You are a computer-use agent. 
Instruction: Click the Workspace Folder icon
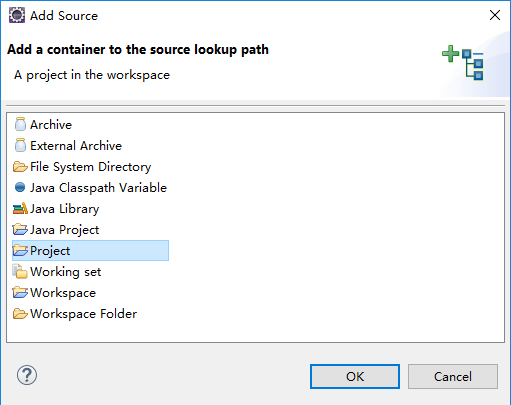[x=20, y=314]
